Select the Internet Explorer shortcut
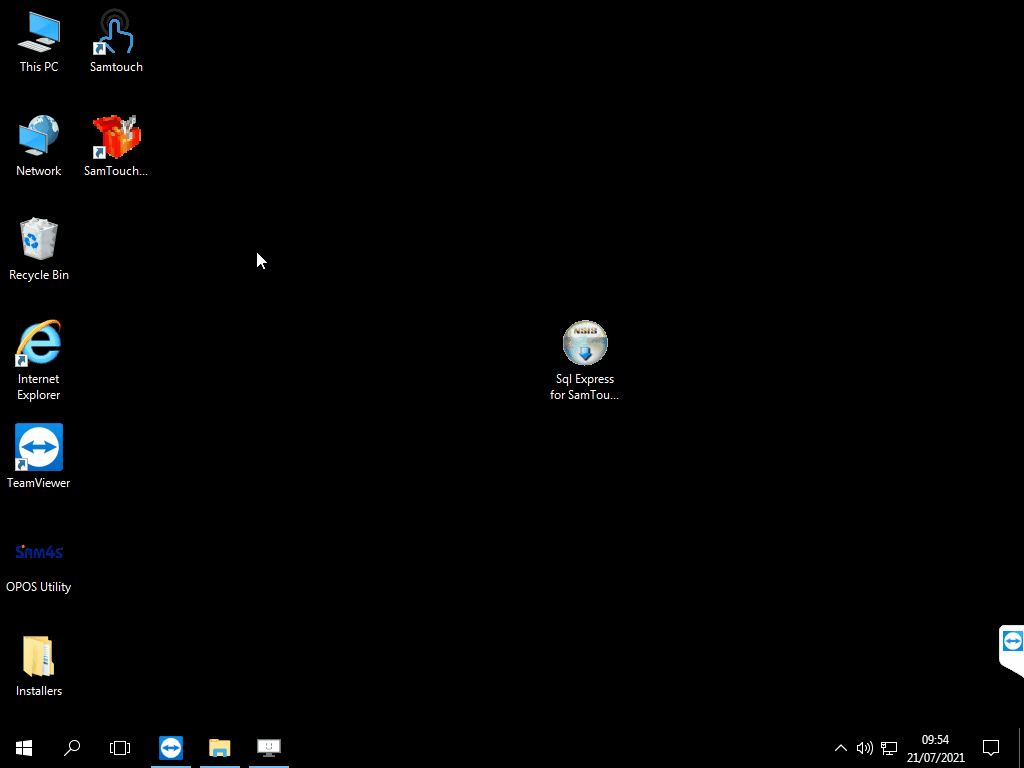Image resolution: width=1024 pixels, height=768 pixels. pos(39,353)
